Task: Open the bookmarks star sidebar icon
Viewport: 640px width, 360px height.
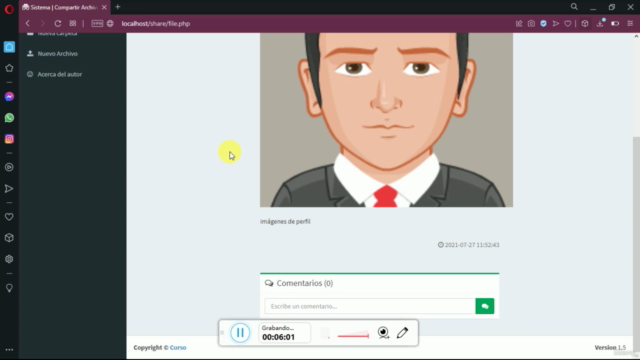Action: 9,68
